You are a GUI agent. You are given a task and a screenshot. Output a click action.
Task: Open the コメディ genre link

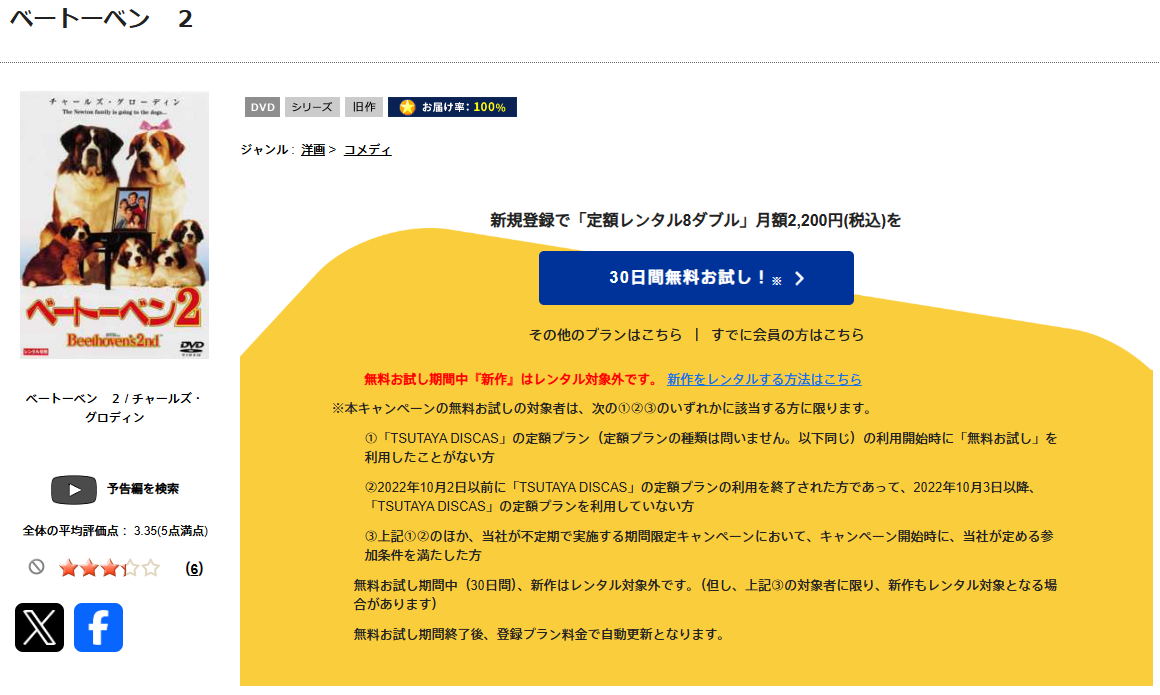coord(368,150)
